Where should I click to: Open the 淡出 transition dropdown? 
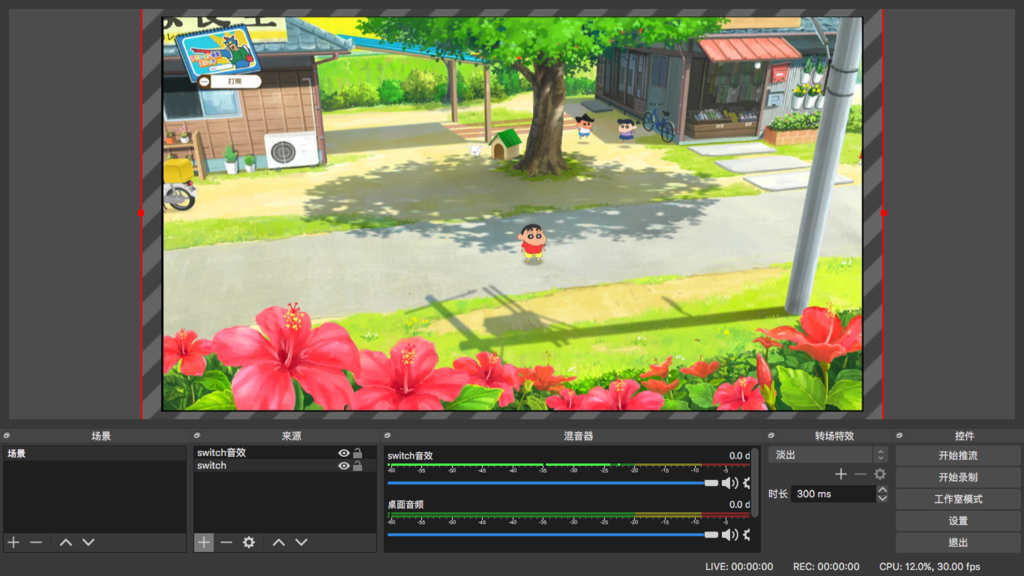[x=820, y=454]
